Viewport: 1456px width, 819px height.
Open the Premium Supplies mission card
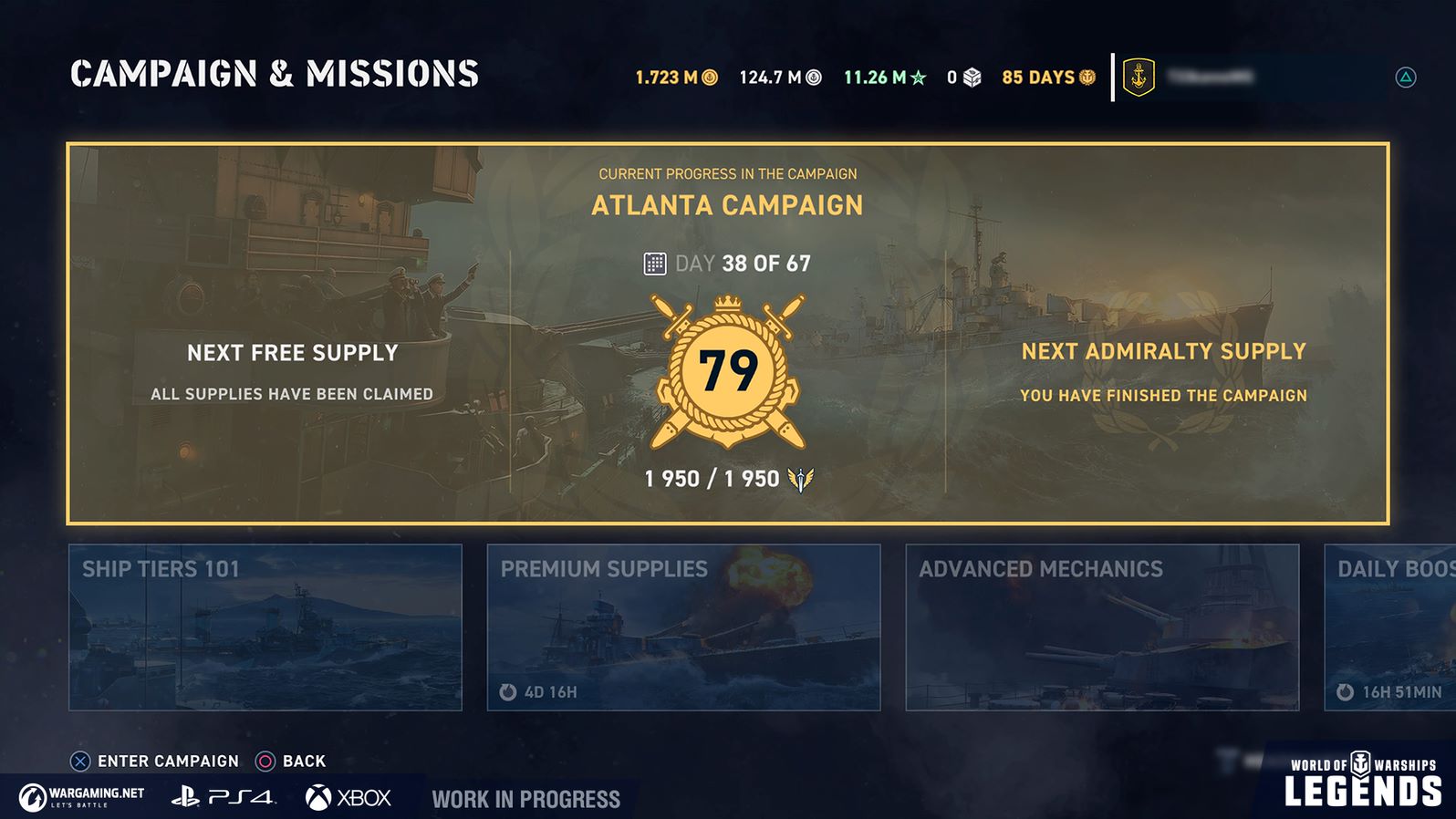[683, 627]
